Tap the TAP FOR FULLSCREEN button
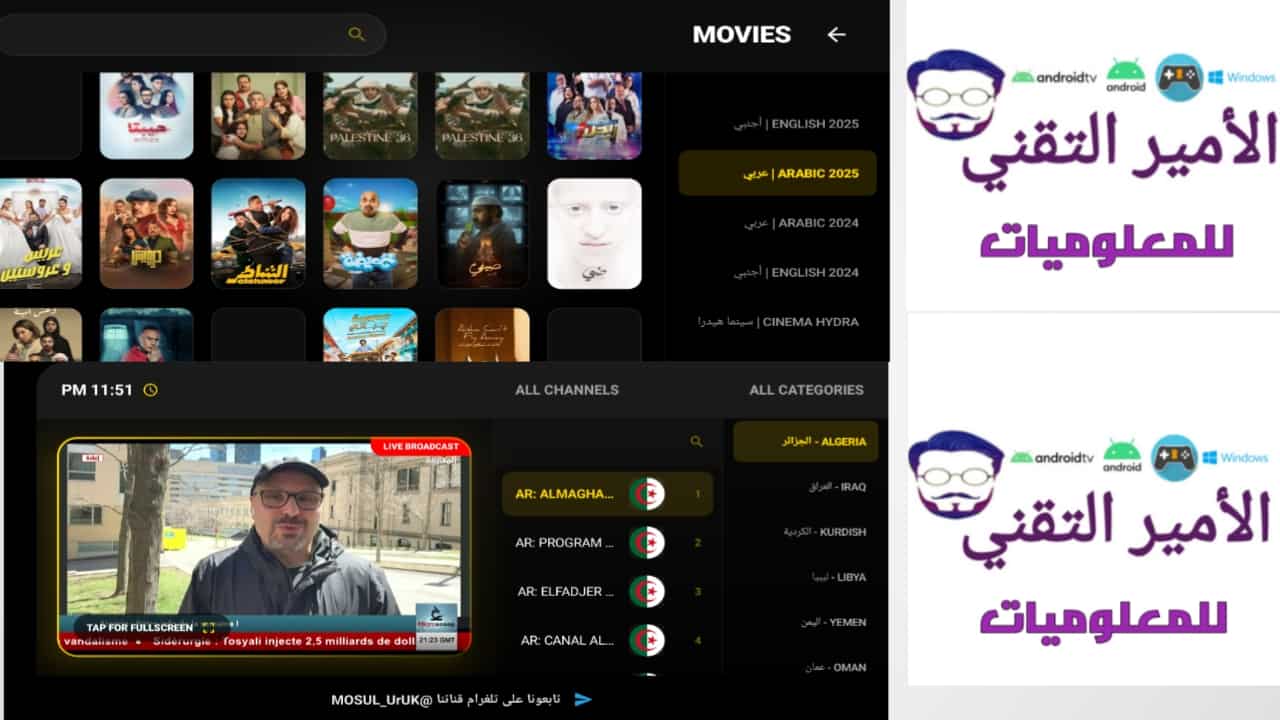 pos(150,628)
